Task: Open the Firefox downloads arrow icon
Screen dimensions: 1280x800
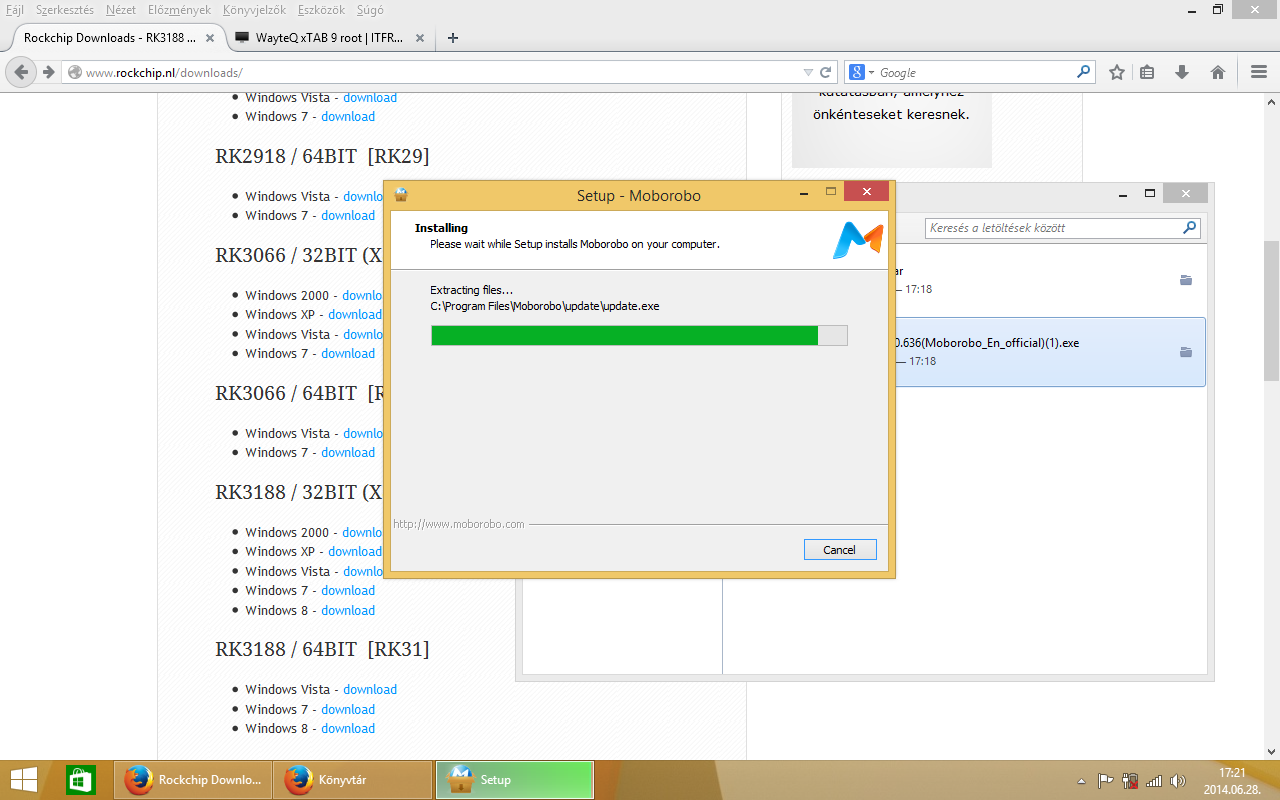Action: pyautogui.click(x=1182, y=72)
